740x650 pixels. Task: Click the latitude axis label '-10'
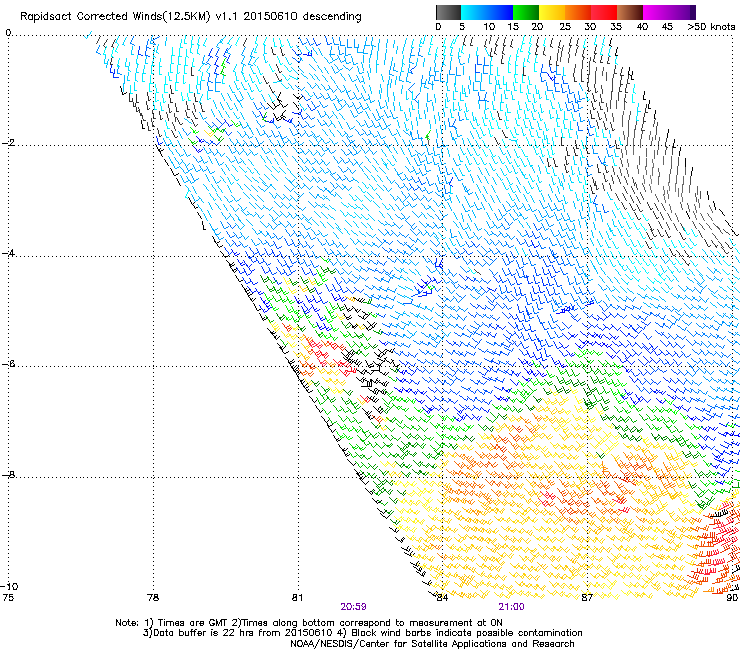click(x=10, y=586)
